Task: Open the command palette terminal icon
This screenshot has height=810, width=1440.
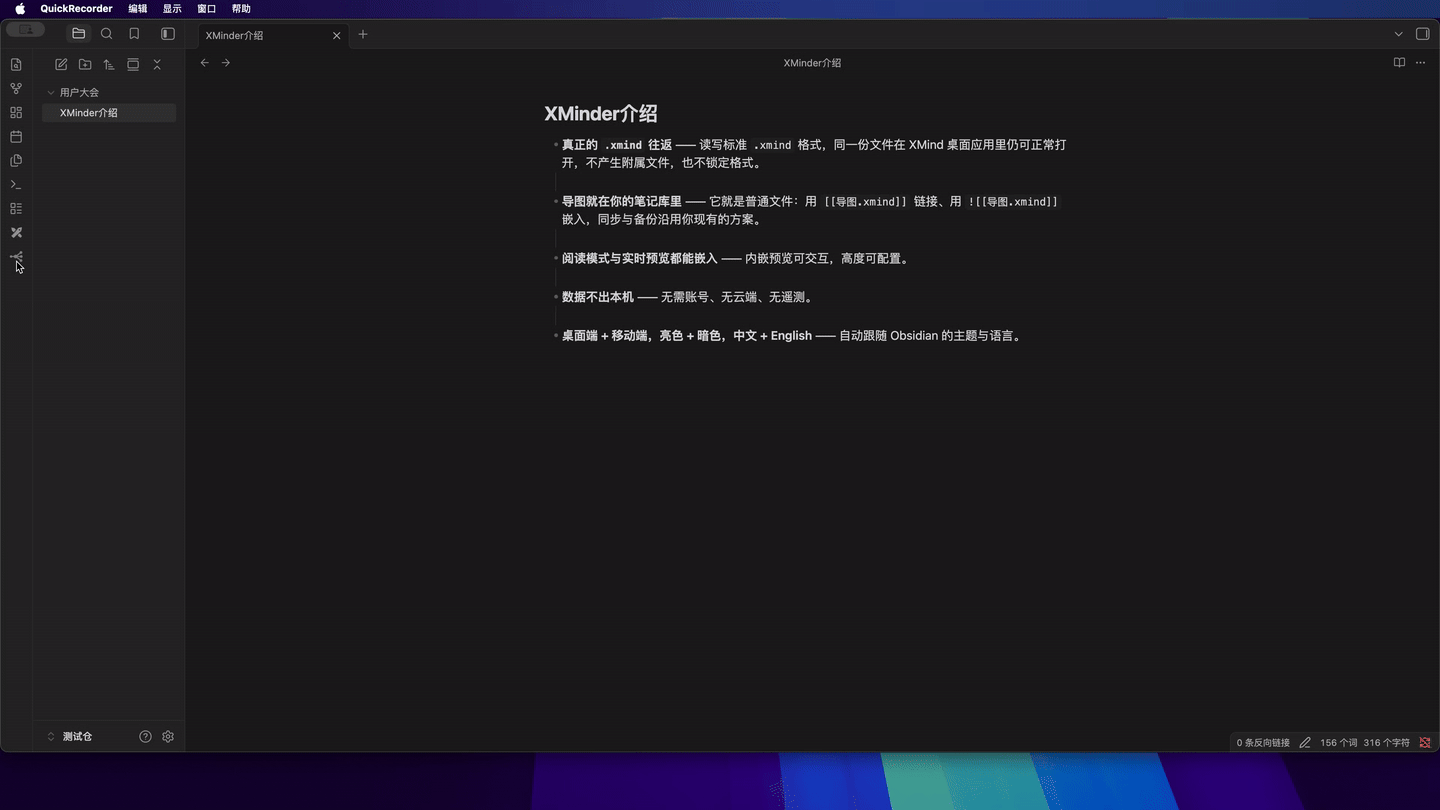Action: point(16,184)
